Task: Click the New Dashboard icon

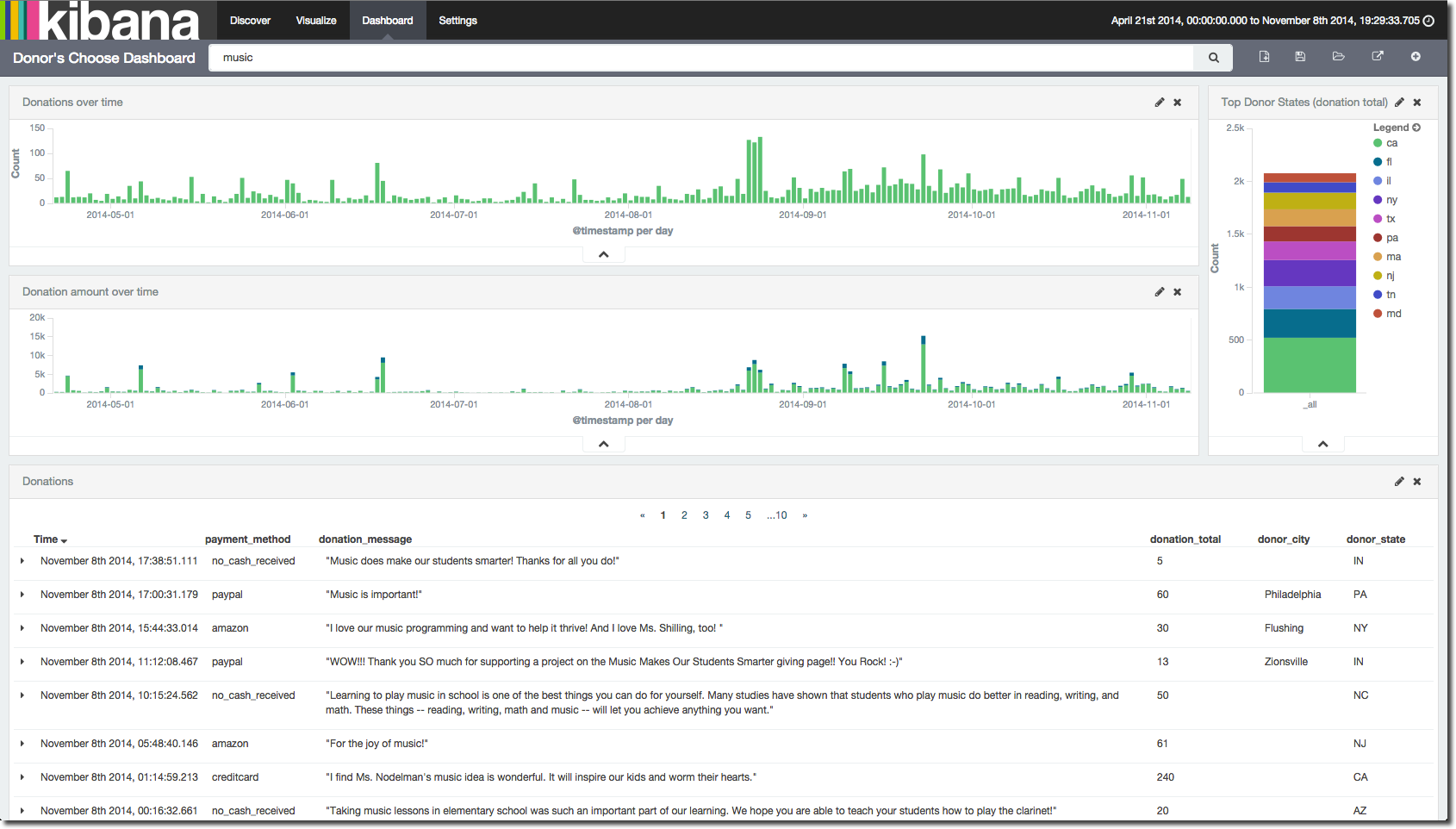Action: click(1264, 57)
